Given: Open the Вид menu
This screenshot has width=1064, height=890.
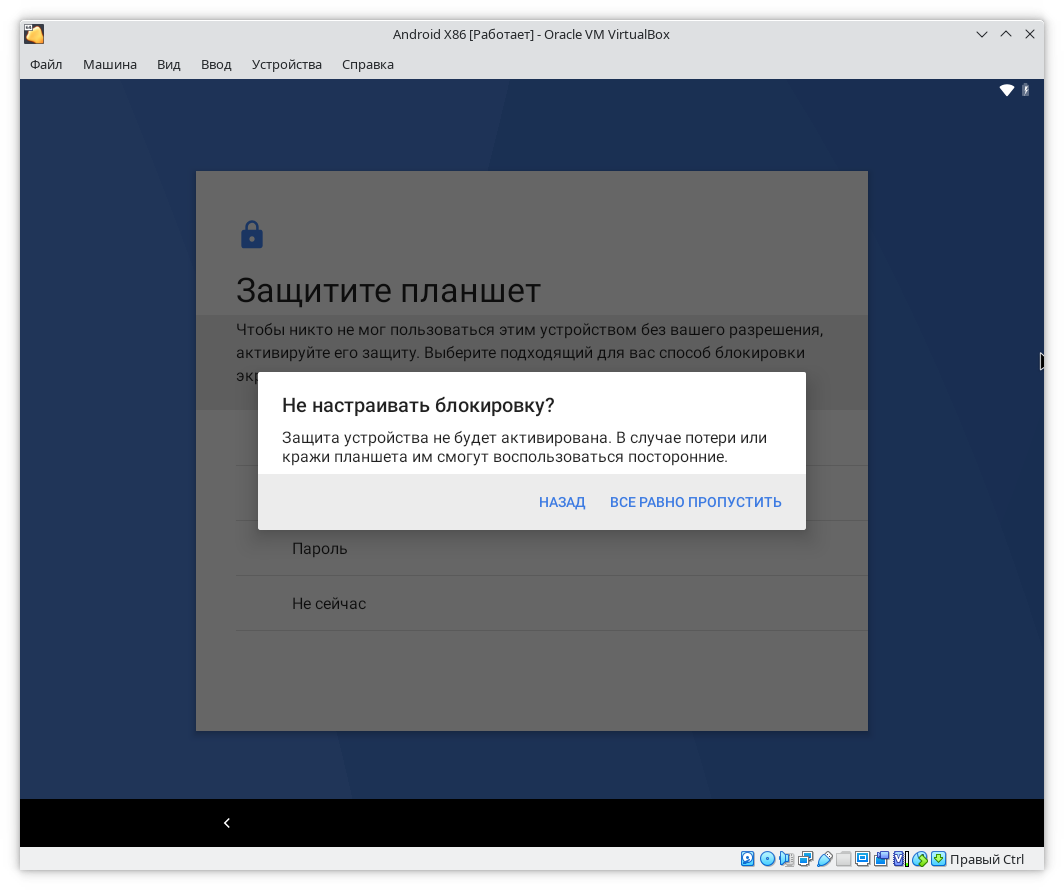Looking at the screenshot, I should point(169,65).
